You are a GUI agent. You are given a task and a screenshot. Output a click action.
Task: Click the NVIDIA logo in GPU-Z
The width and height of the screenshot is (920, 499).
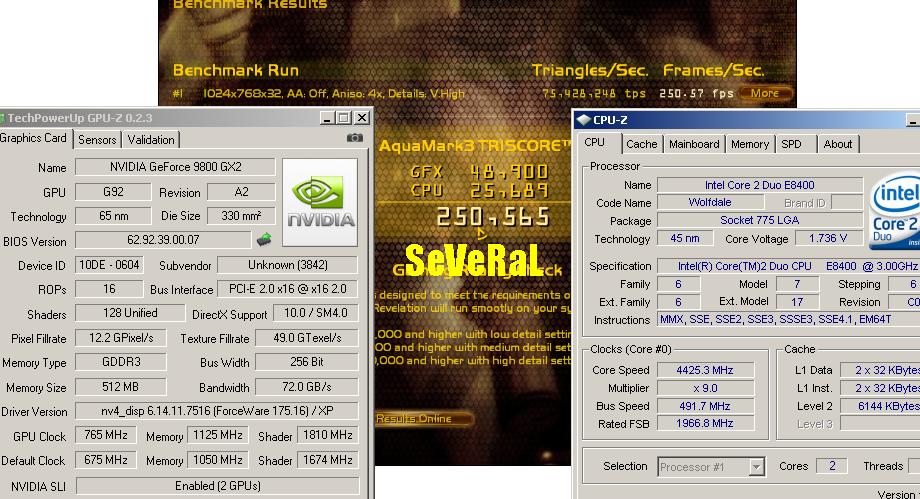point(320,203)
